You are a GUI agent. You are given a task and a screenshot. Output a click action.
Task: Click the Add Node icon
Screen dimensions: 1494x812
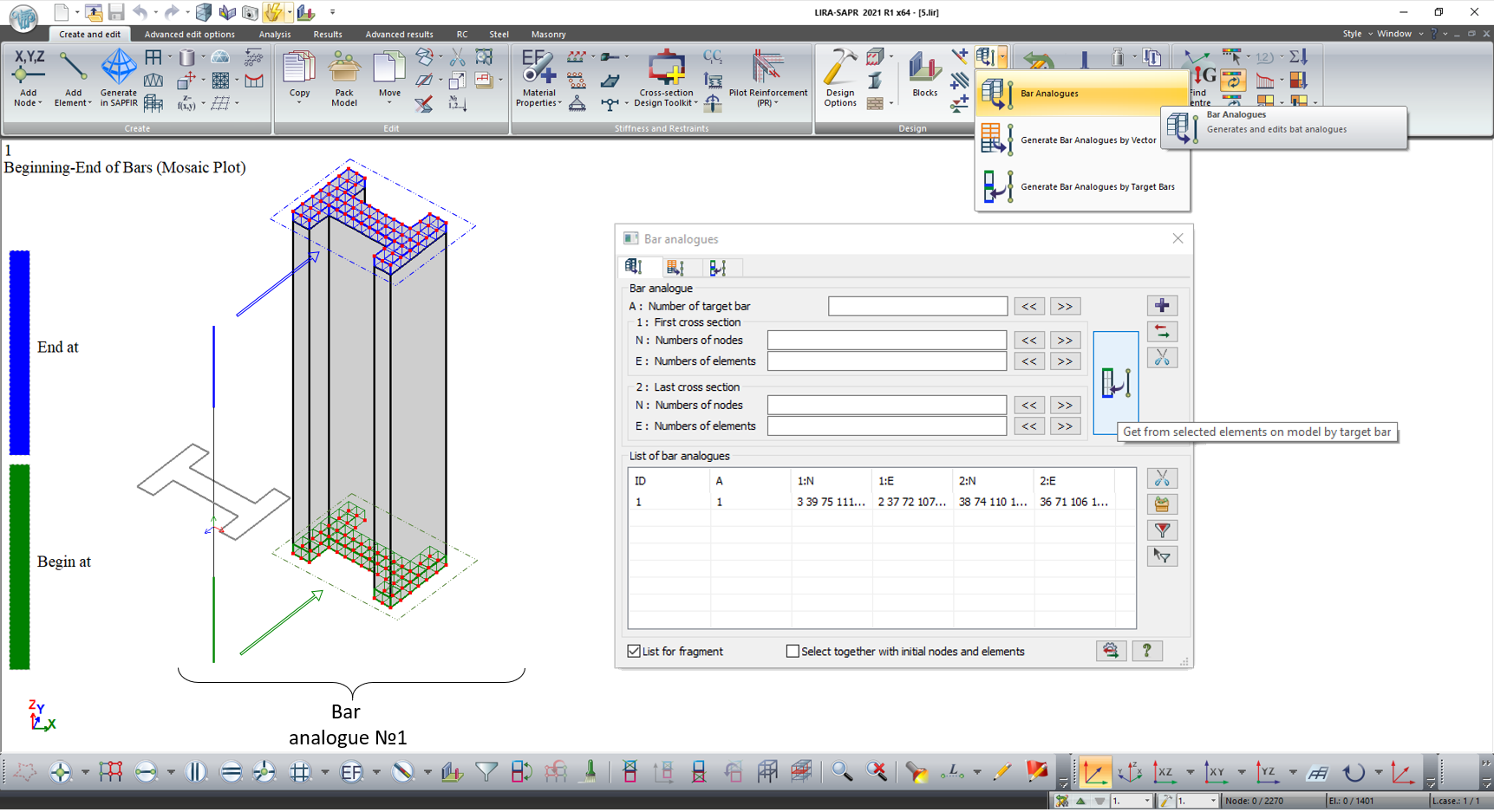click(x=29, y=71)
